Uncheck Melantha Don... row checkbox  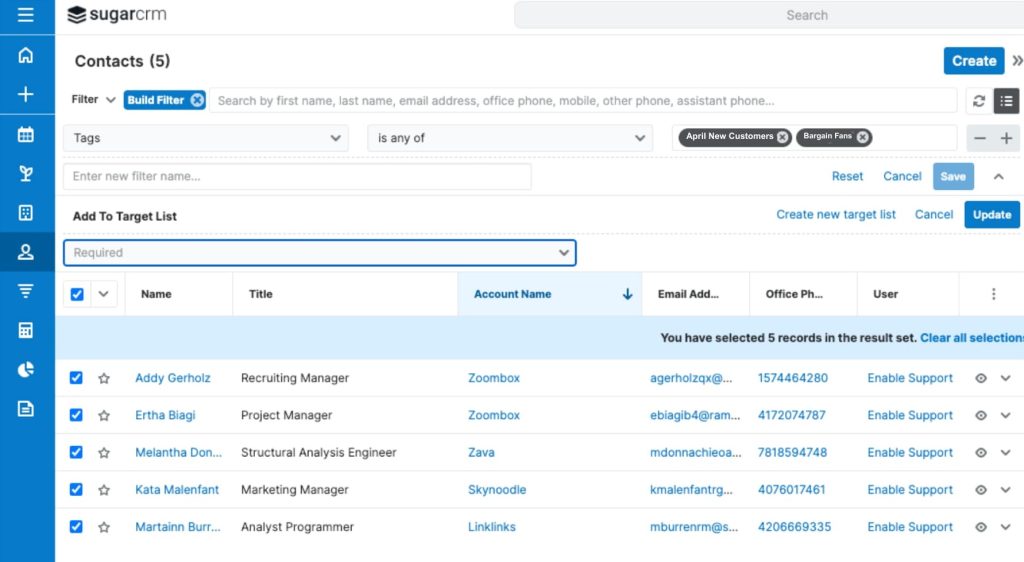click(x=76, y=452)
